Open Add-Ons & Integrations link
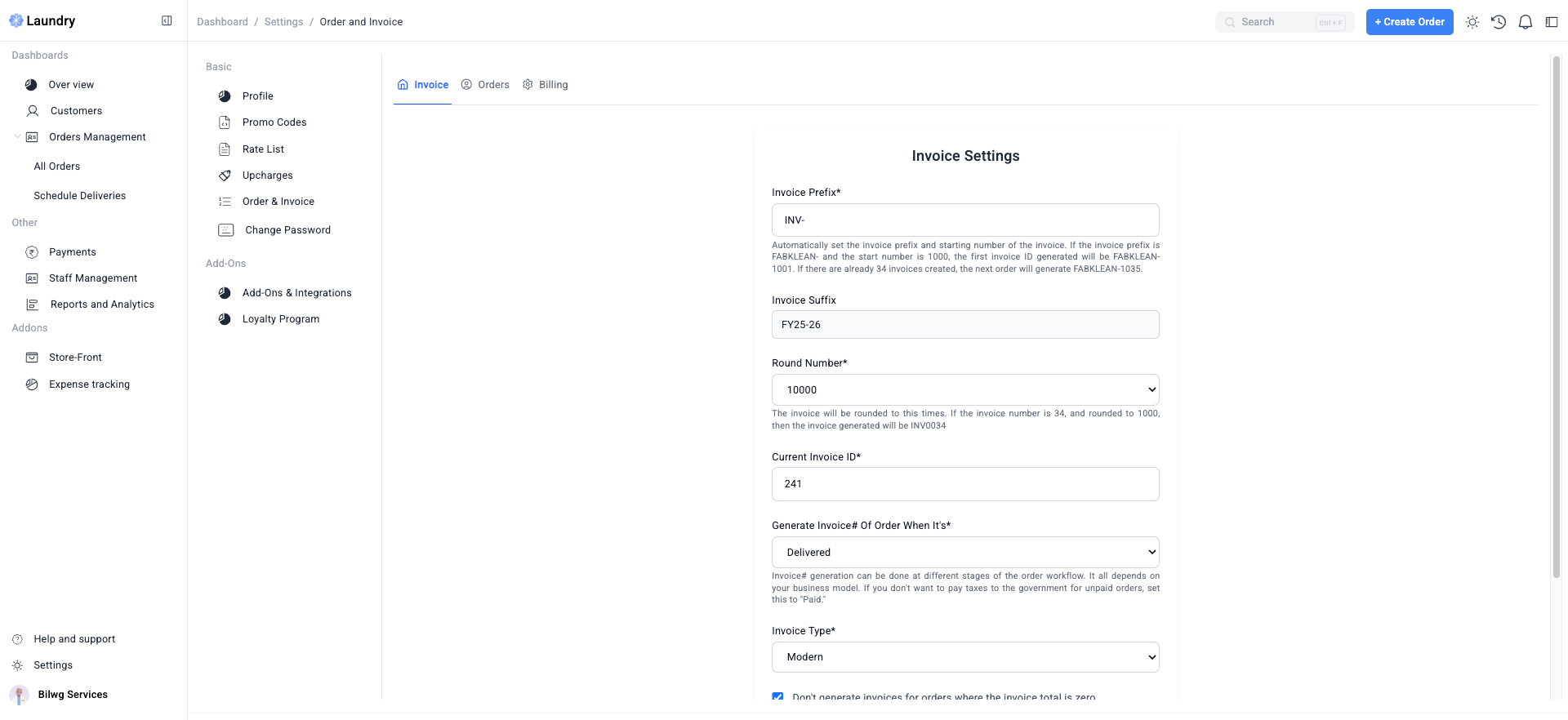Viewport: 1568px width, 720px height. (x=297, y=293)
